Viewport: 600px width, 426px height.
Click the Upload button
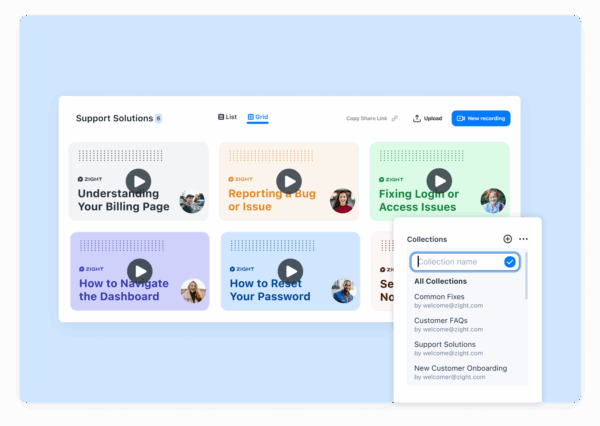[x=427, y=118]
